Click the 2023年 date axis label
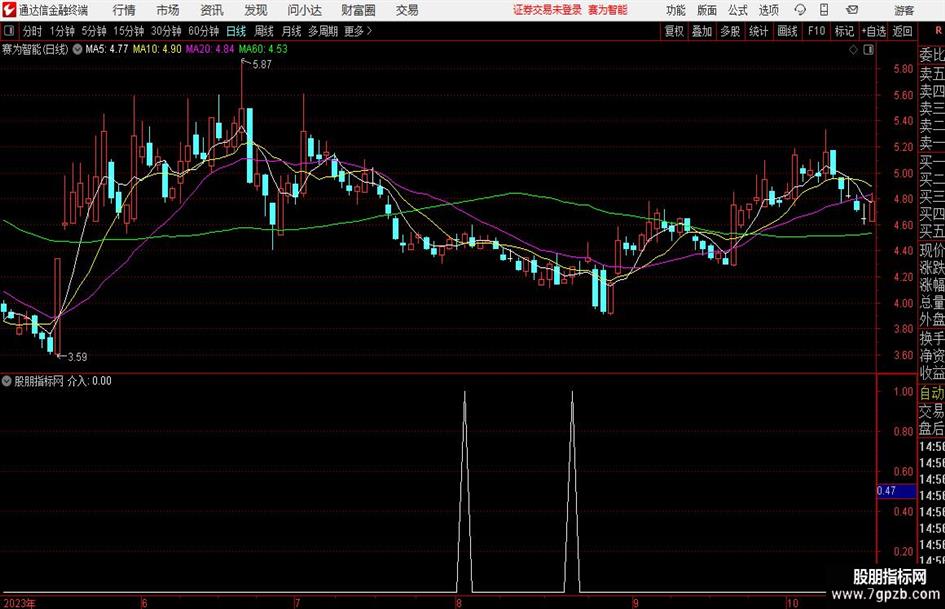Viewport: 945px width, 609px height. [19, 603]
